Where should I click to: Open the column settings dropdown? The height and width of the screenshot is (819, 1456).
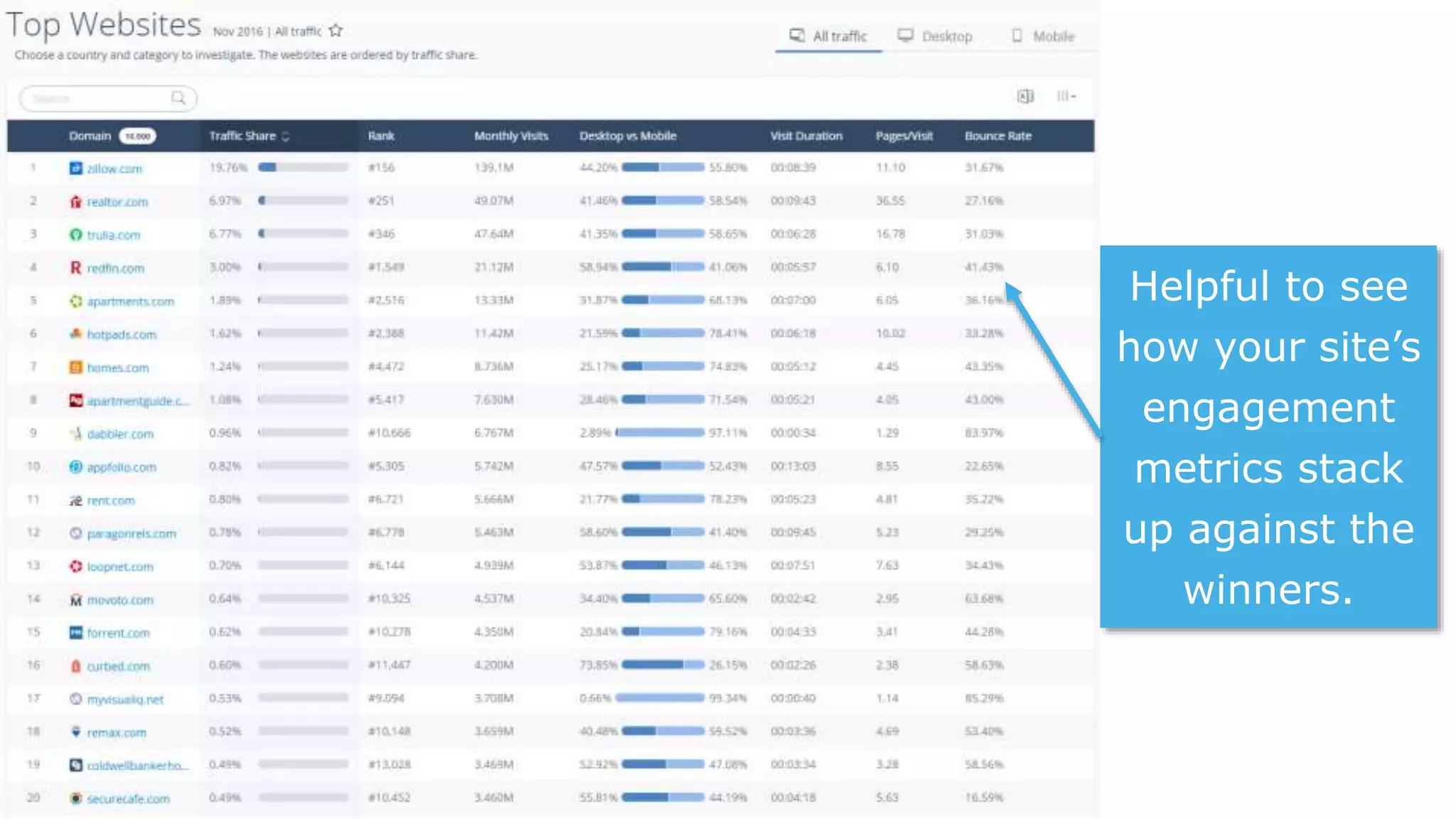[x=1066, y=96]
